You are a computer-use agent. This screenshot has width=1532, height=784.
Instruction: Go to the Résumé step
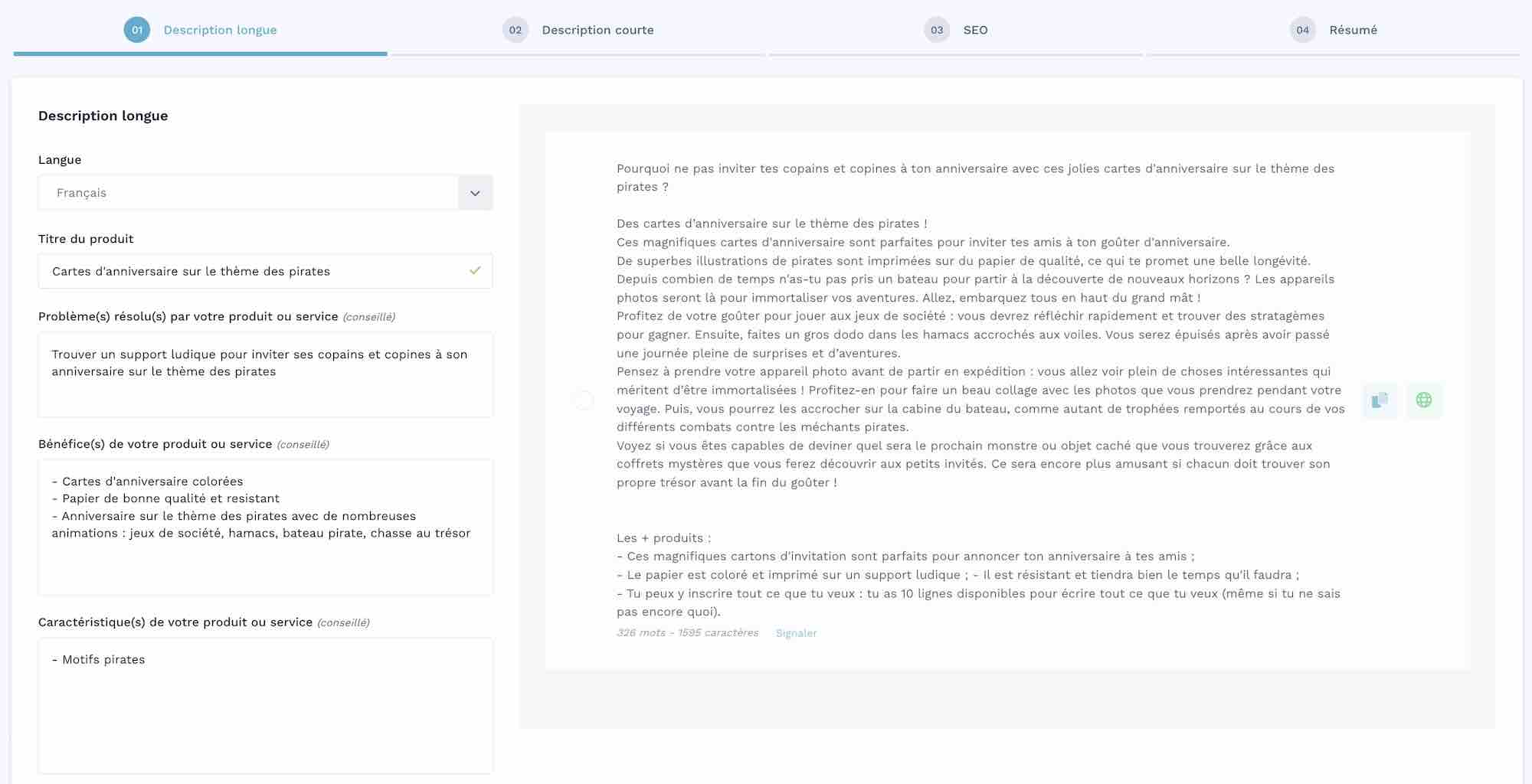click(1353, 30)
